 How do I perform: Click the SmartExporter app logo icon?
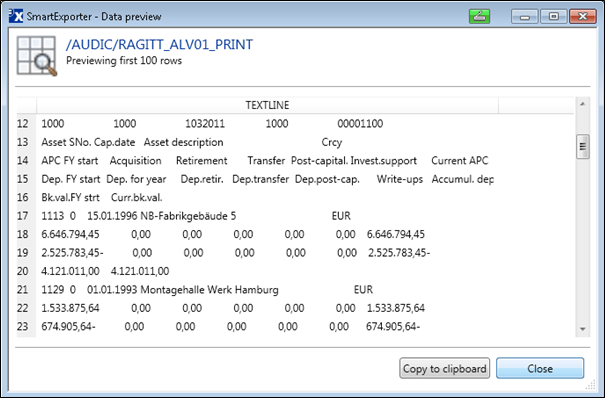pyautogui.click(x=16, y=16)
